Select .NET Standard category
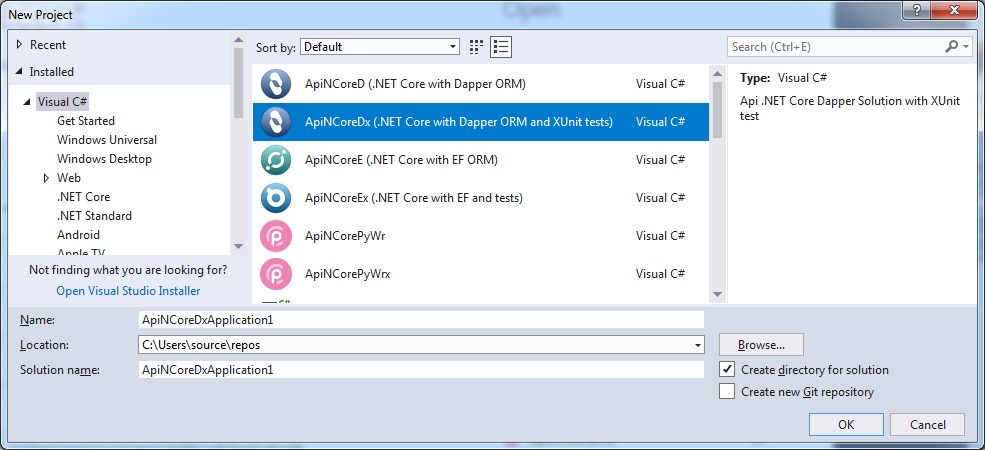Image resolution: width=986 pixels, height=450 pixels. tap(94, 216)
